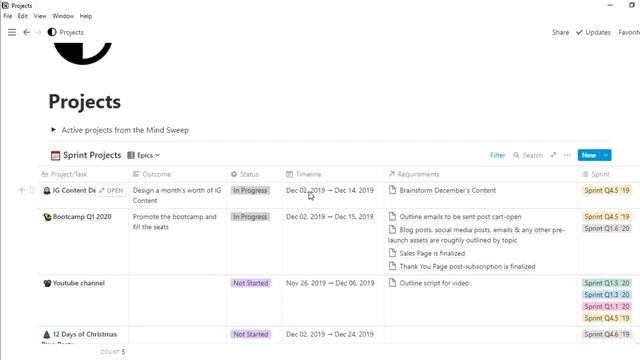This screenshot has width=640, height=360.
Task: Expand database with the full-page arrow icon
Action: [x=553, y=155]
